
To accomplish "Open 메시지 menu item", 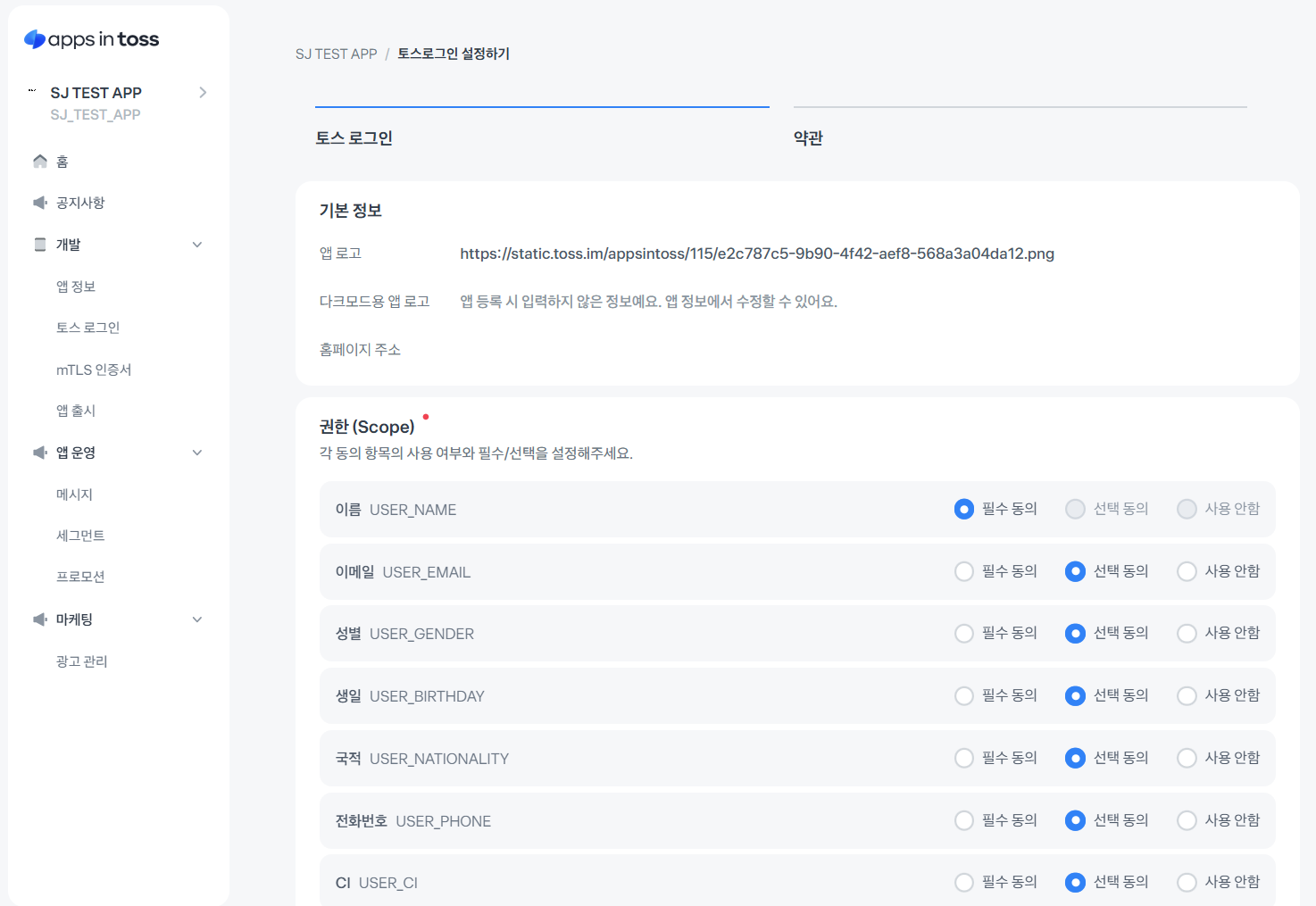I will coord(74,495).
